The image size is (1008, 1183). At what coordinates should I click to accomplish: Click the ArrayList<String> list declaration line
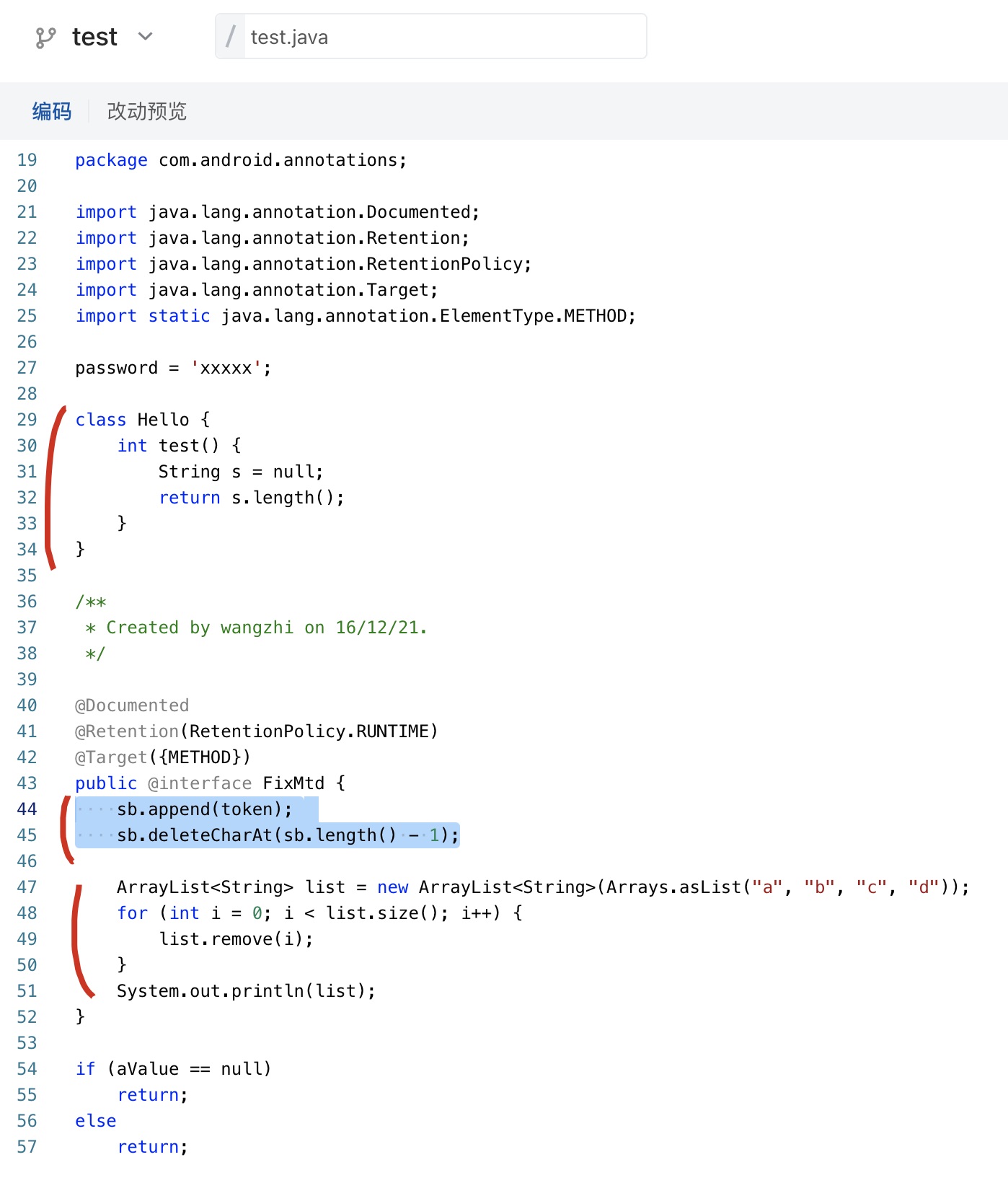pyautogui.click(x=543, y=887)
